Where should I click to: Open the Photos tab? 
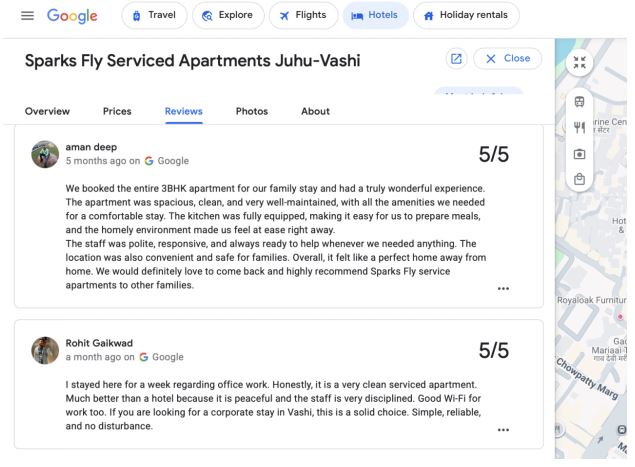(x=251, y=110)
